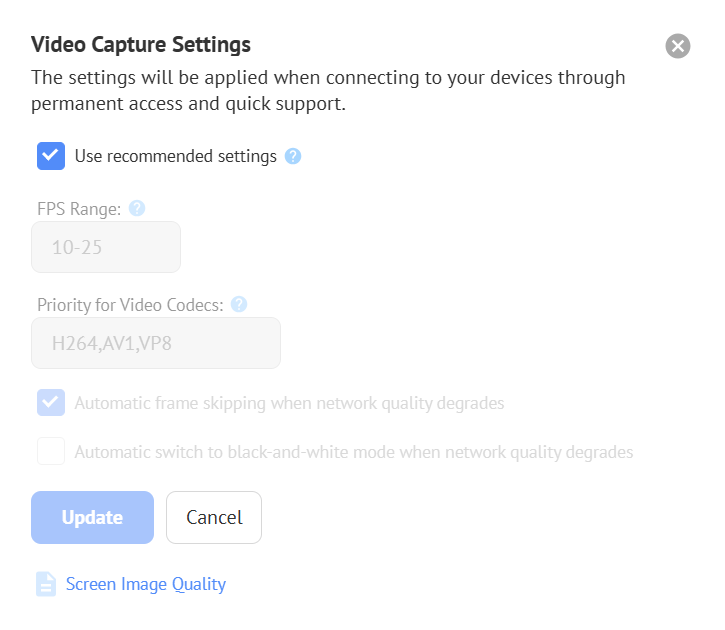Image resolution: width=725 pixels, height=630 pixels.
Task: Focus the video codecs field showing H264,AV1,VP8
Action: (156, 343)
